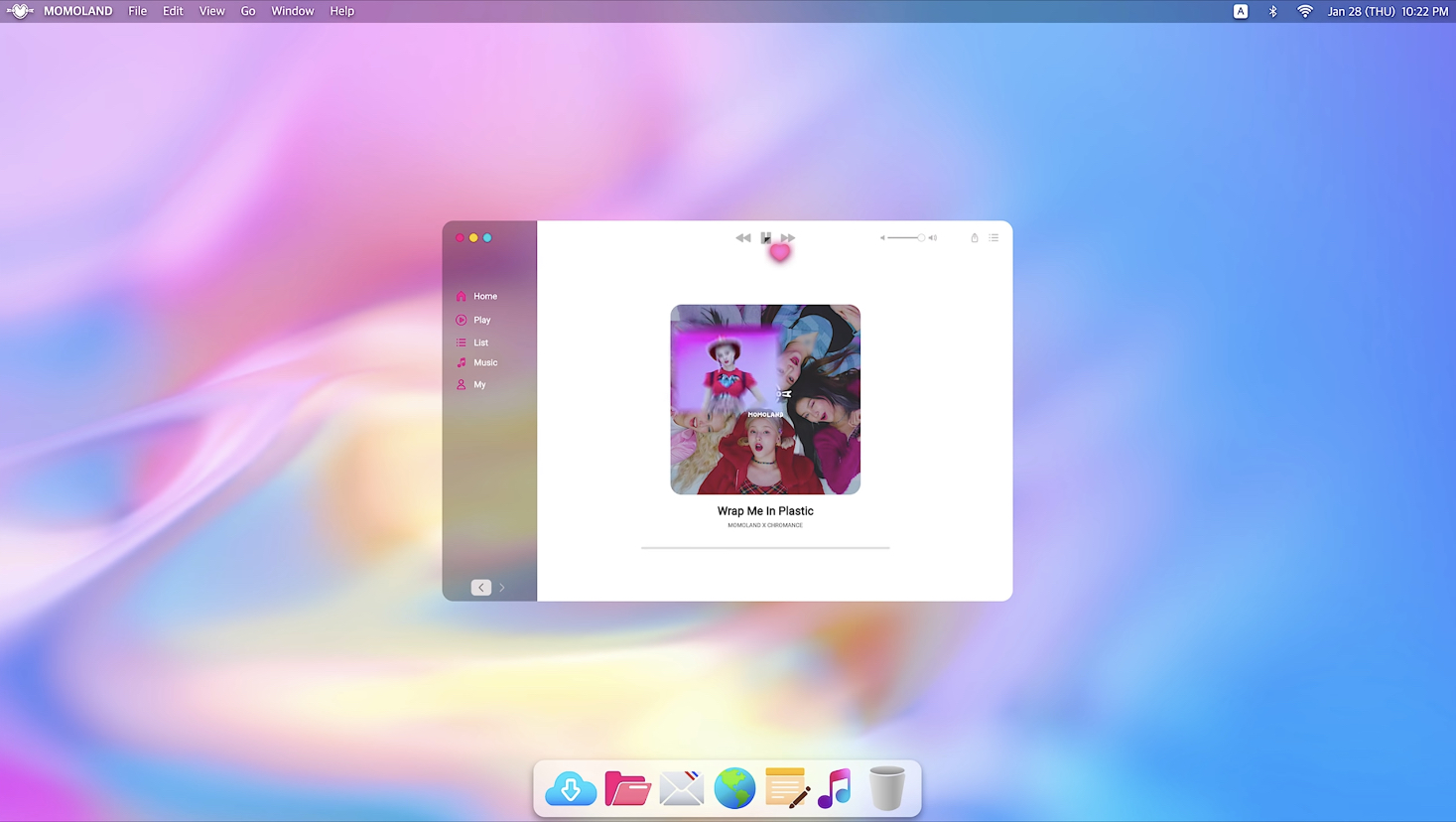
Task: Click the song progress bar
Action: click(765, 547)
